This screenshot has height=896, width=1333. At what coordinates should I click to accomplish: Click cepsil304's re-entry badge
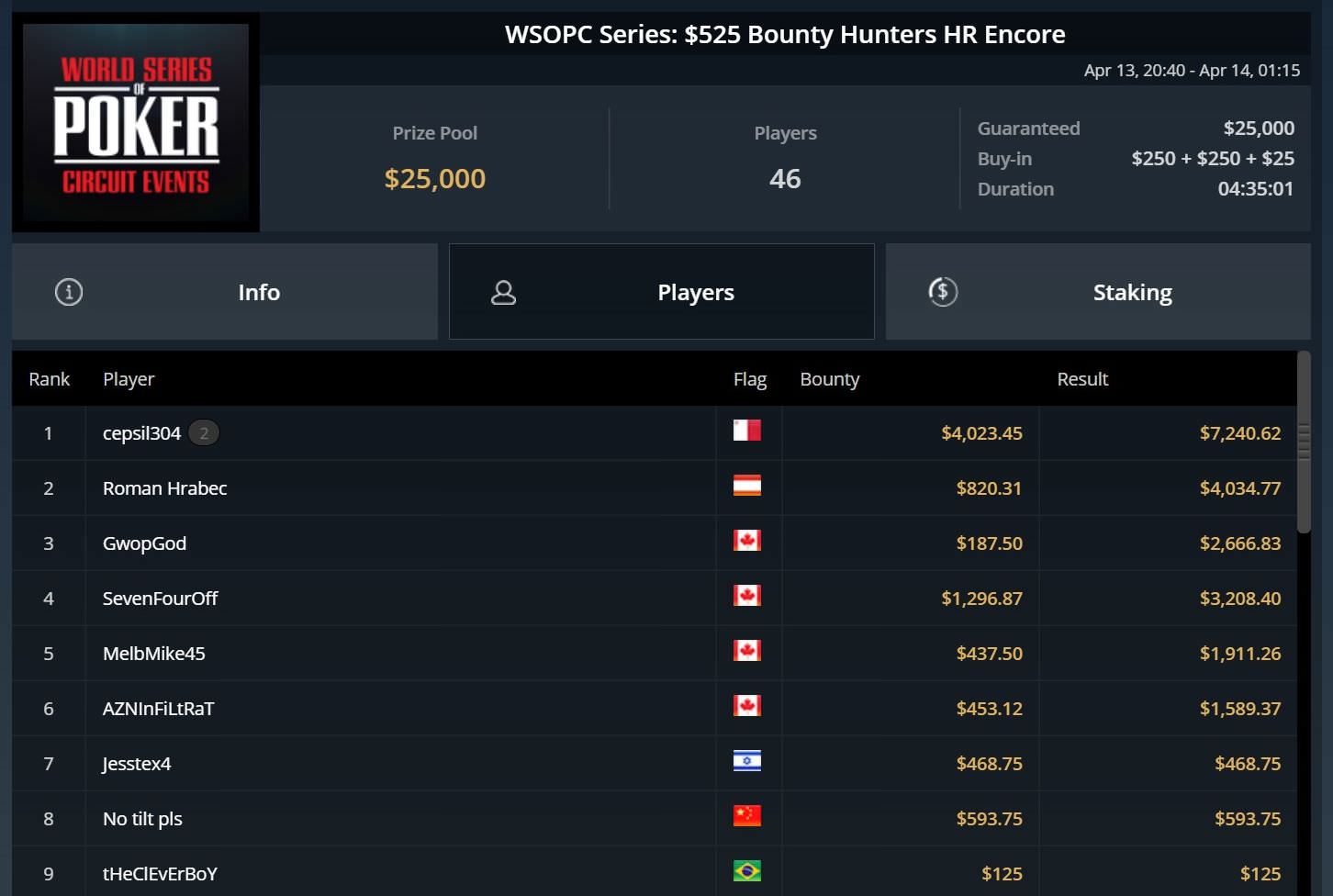pos(204,433)
